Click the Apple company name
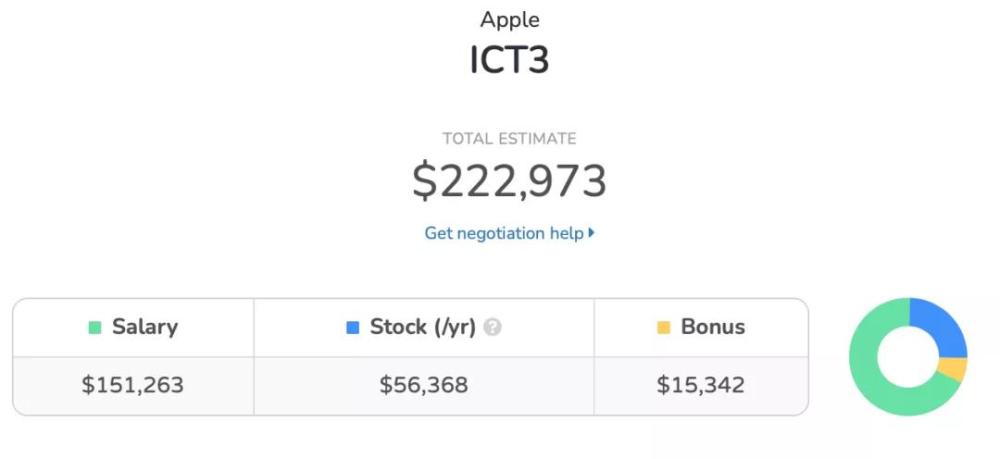1000x459 pixels. (x=509, y=19)
